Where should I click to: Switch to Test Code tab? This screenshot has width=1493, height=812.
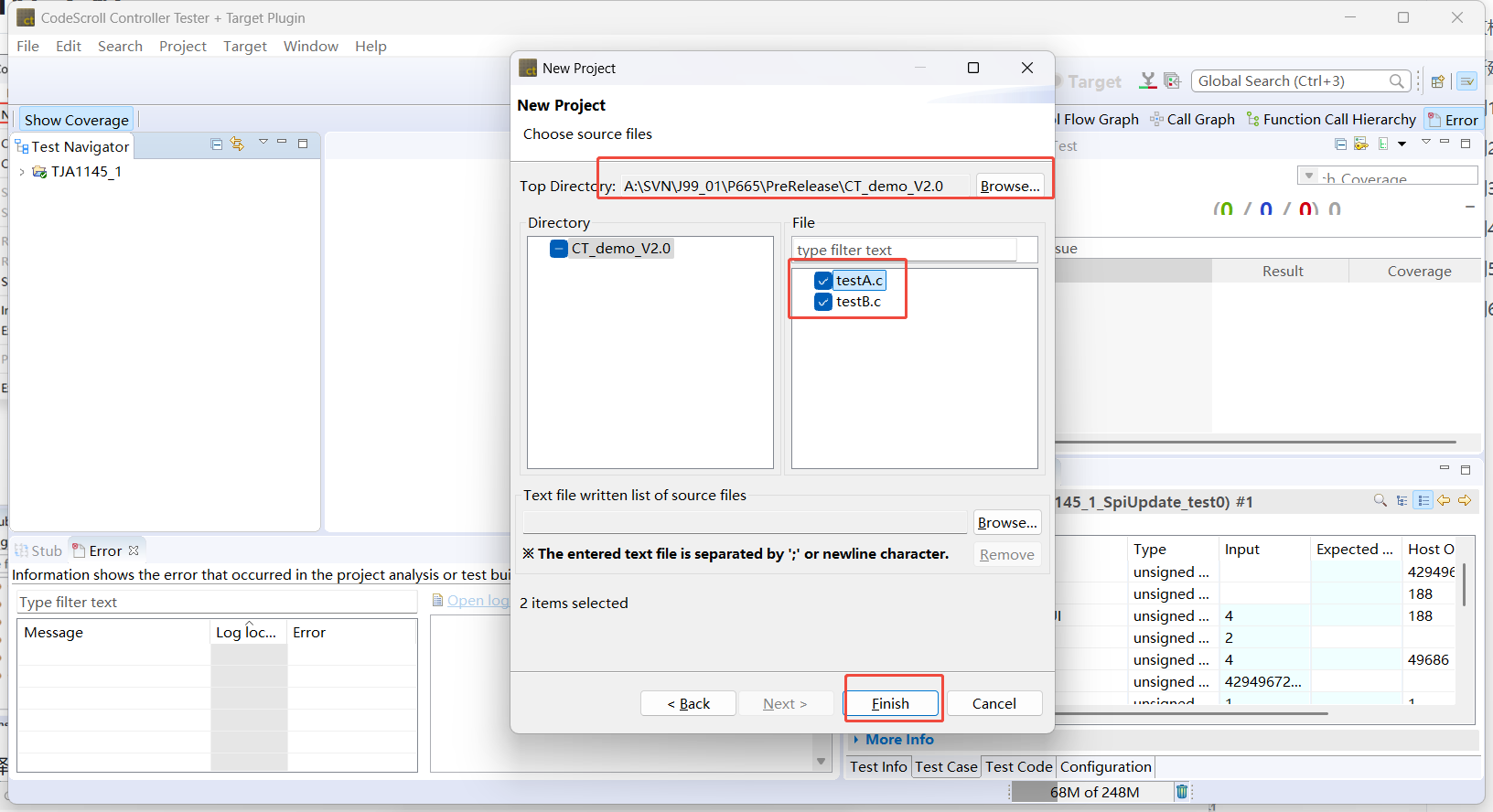tap(1019, 766)
